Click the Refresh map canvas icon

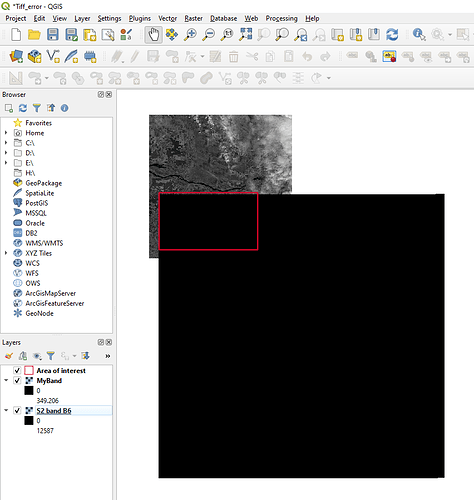392,35
